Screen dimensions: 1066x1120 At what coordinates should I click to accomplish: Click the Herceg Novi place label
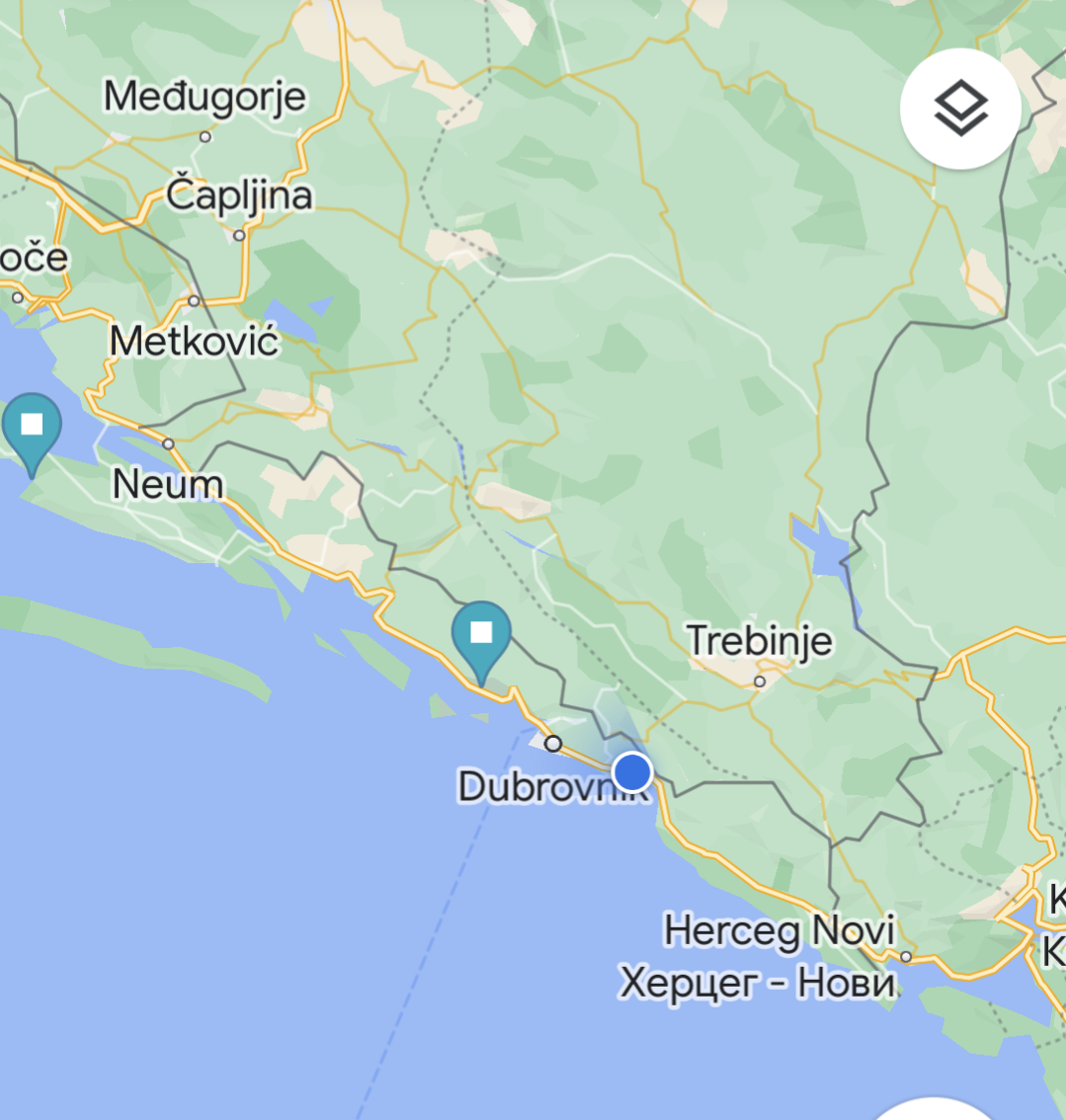[779, 931]
